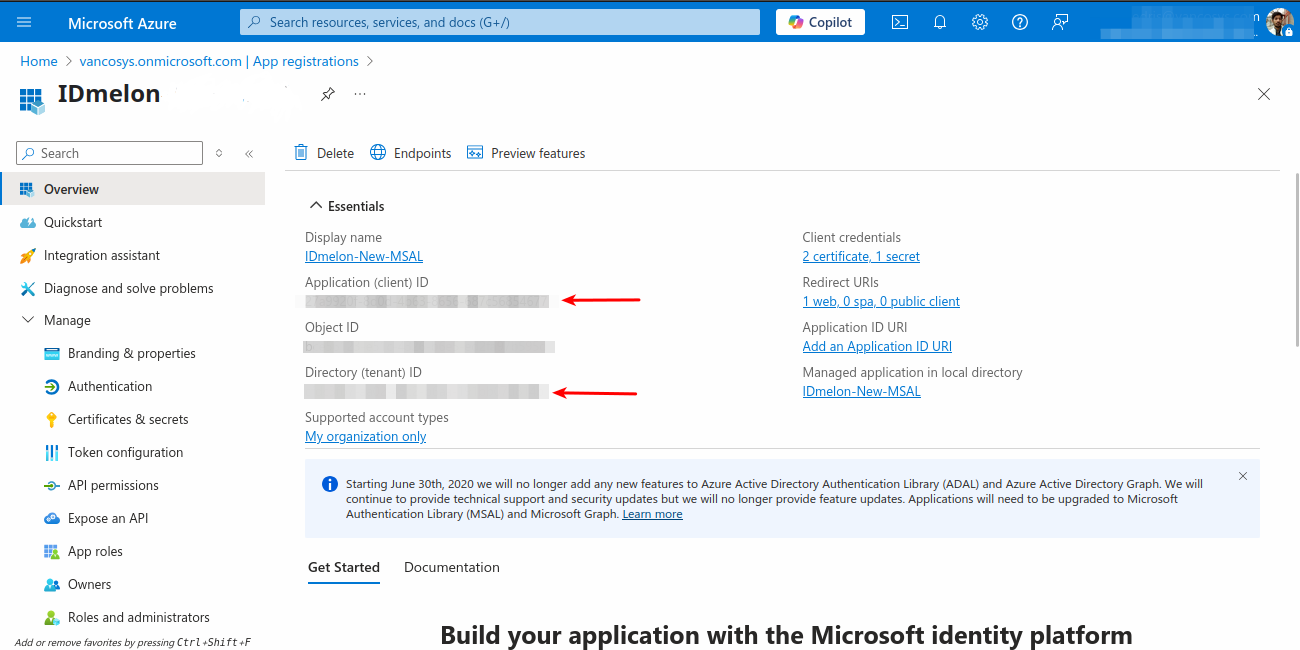Image resolution: width=1300 pixels, height=650 pixels.
Task: Switch to the Documentation tab
Action: [452, 567]
